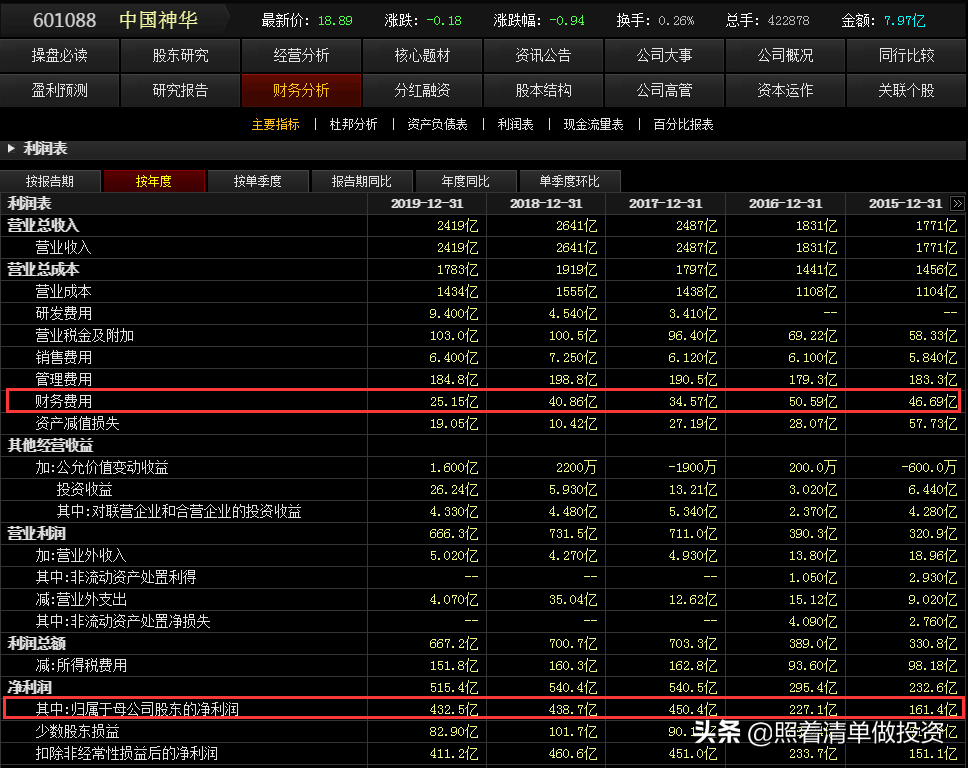Show more years with the double-arrow icon

click(x=957, y=204)
